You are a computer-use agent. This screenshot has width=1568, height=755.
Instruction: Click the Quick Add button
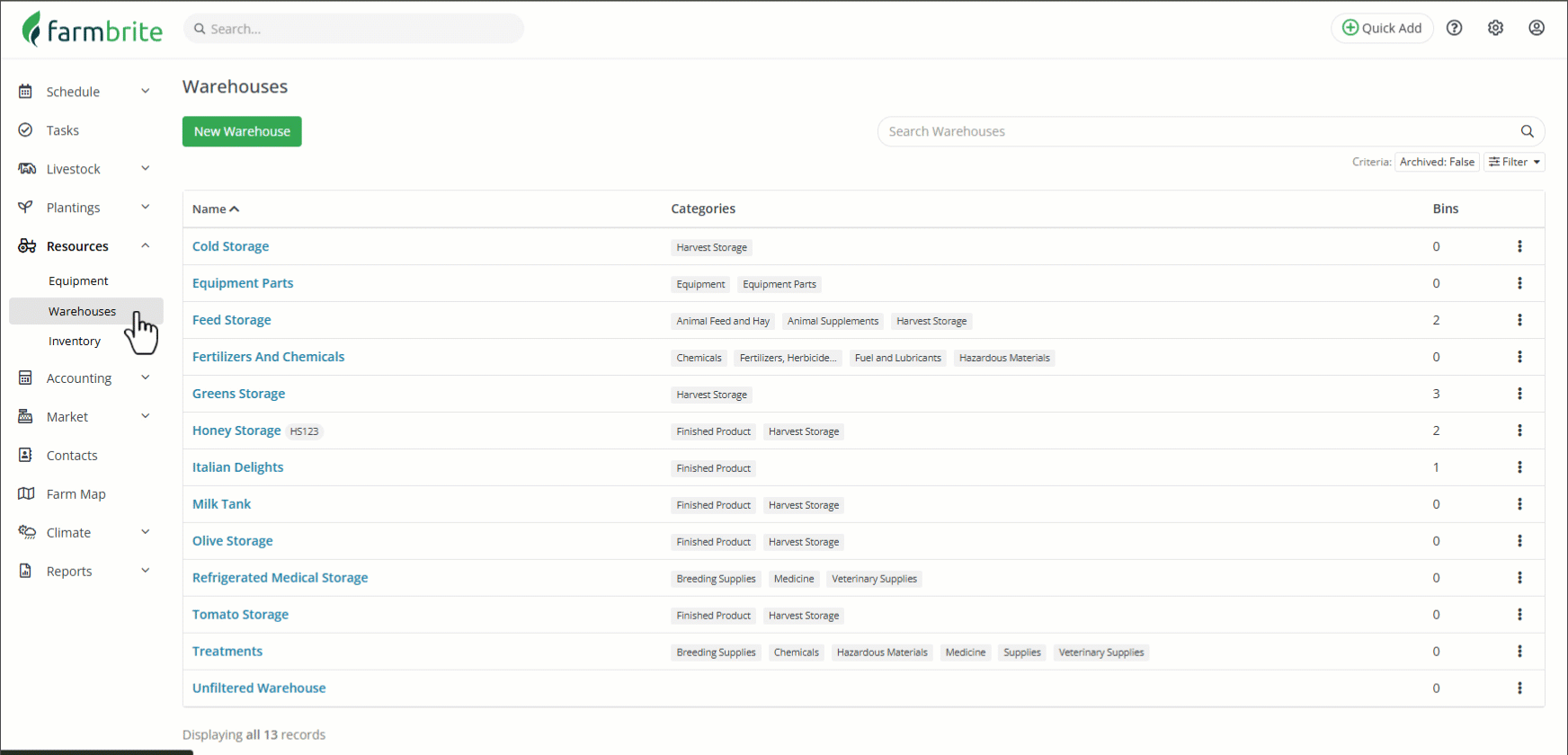(1382, 28)
